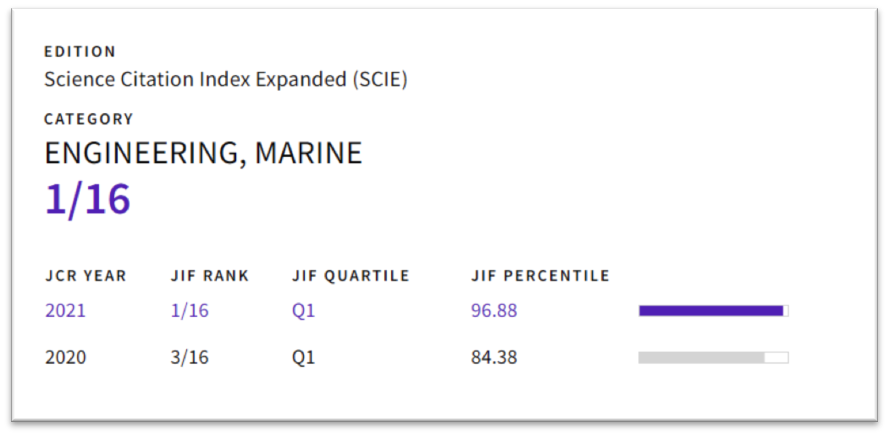The width and height of the screenshot is (889, 436).
Task: Click the unfilled end of 2020 percentile bar
Action: [777, 357]
